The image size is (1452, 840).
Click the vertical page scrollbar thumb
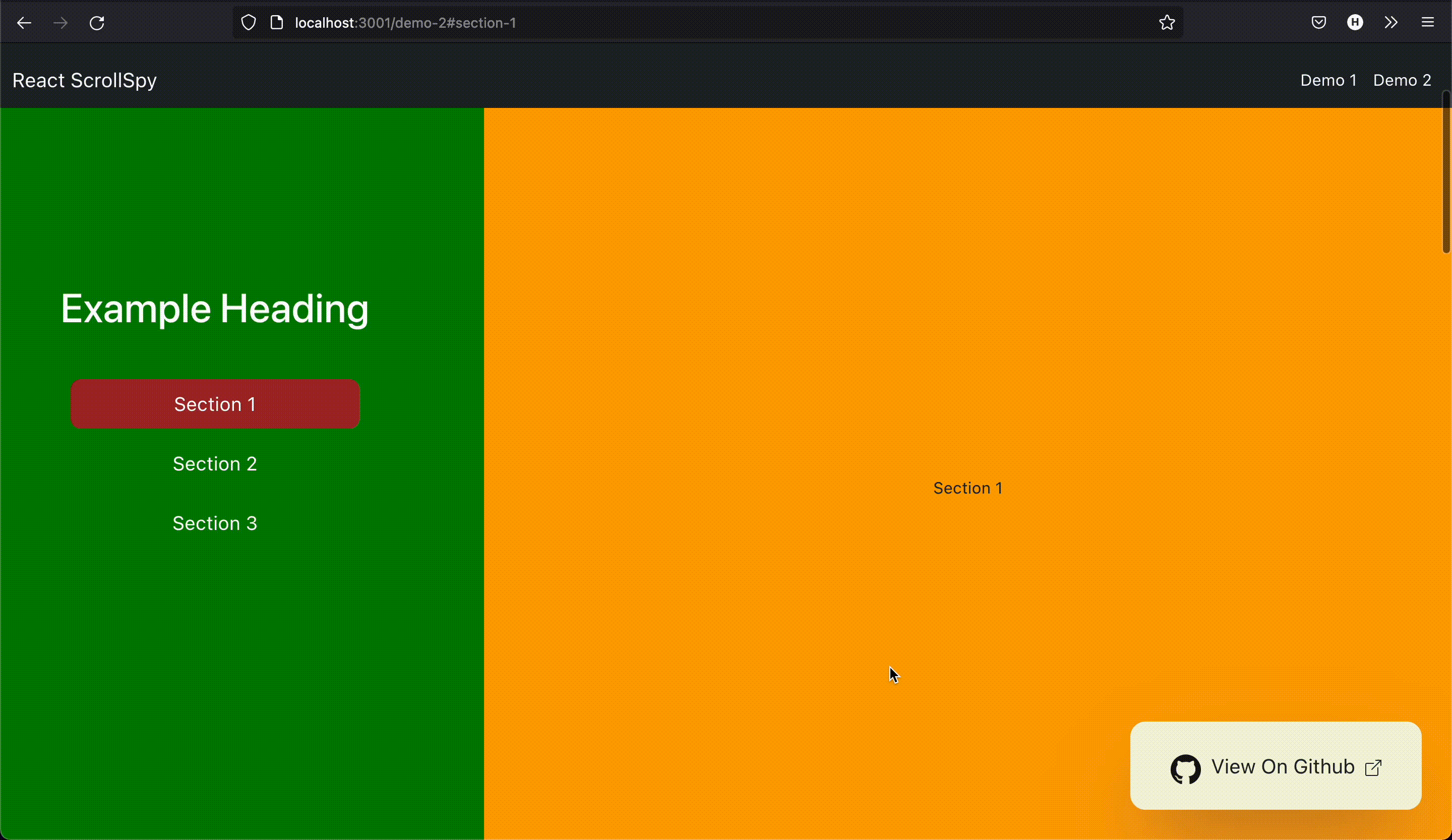[x=1445, y=173]
